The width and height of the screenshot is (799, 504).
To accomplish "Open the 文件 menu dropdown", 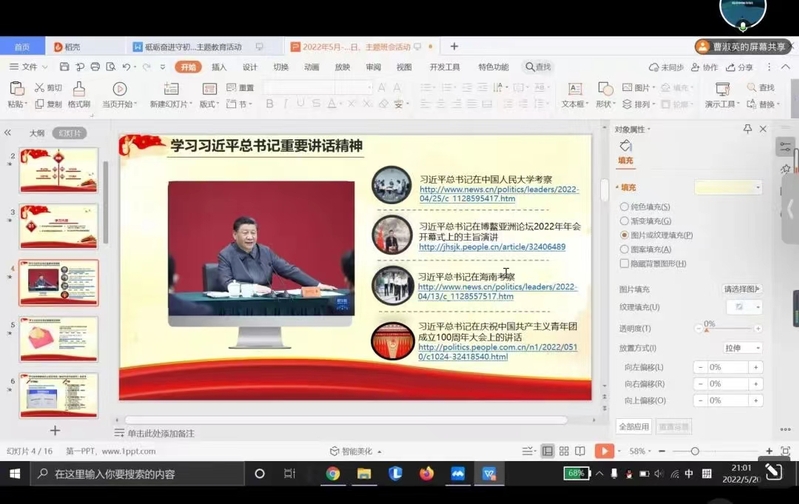I will point(29,67).
